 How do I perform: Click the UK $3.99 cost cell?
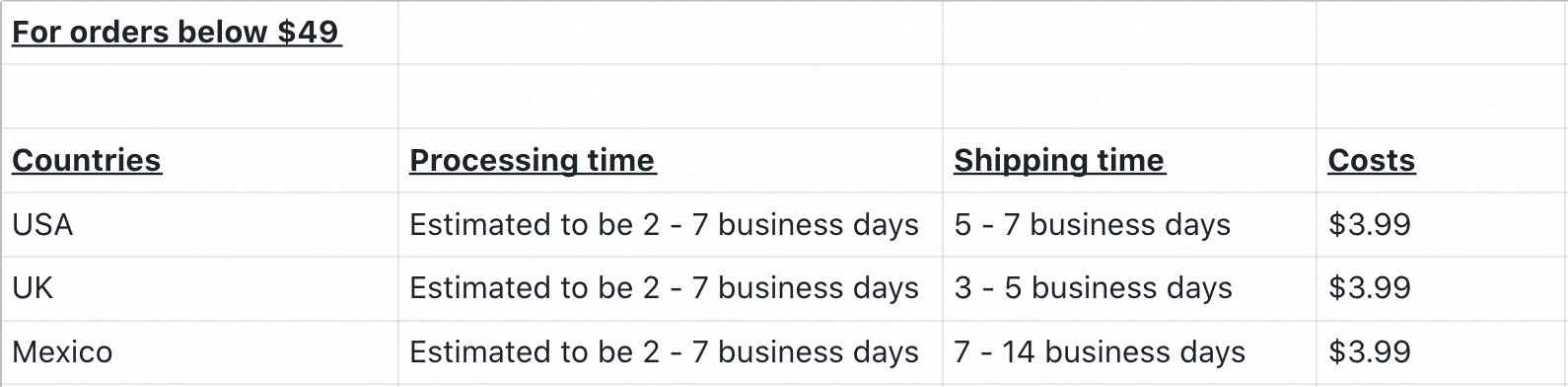[x=1442, y=287]
